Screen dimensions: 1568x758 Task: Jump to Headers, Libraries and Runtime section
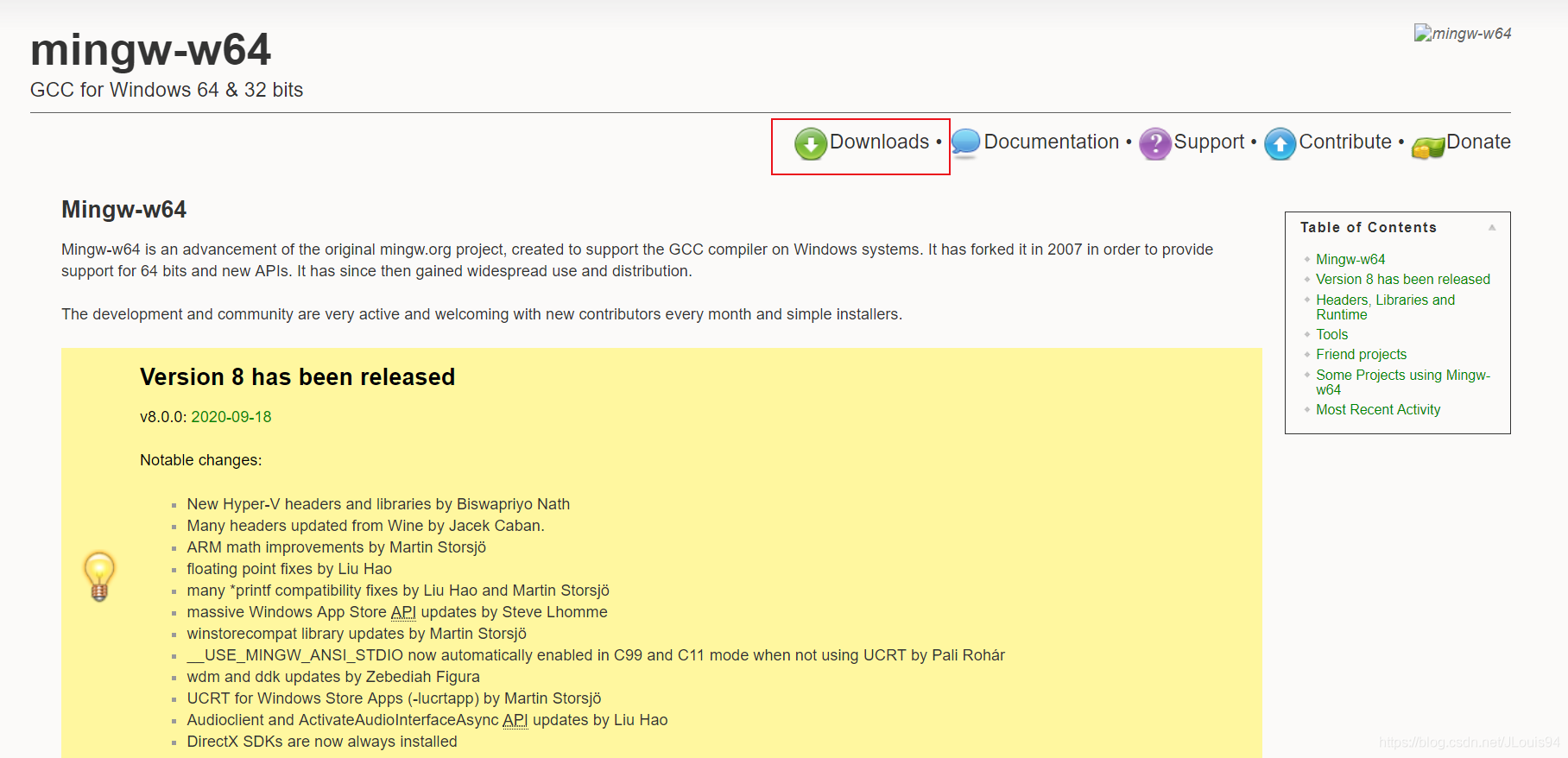click(1385, 307)
